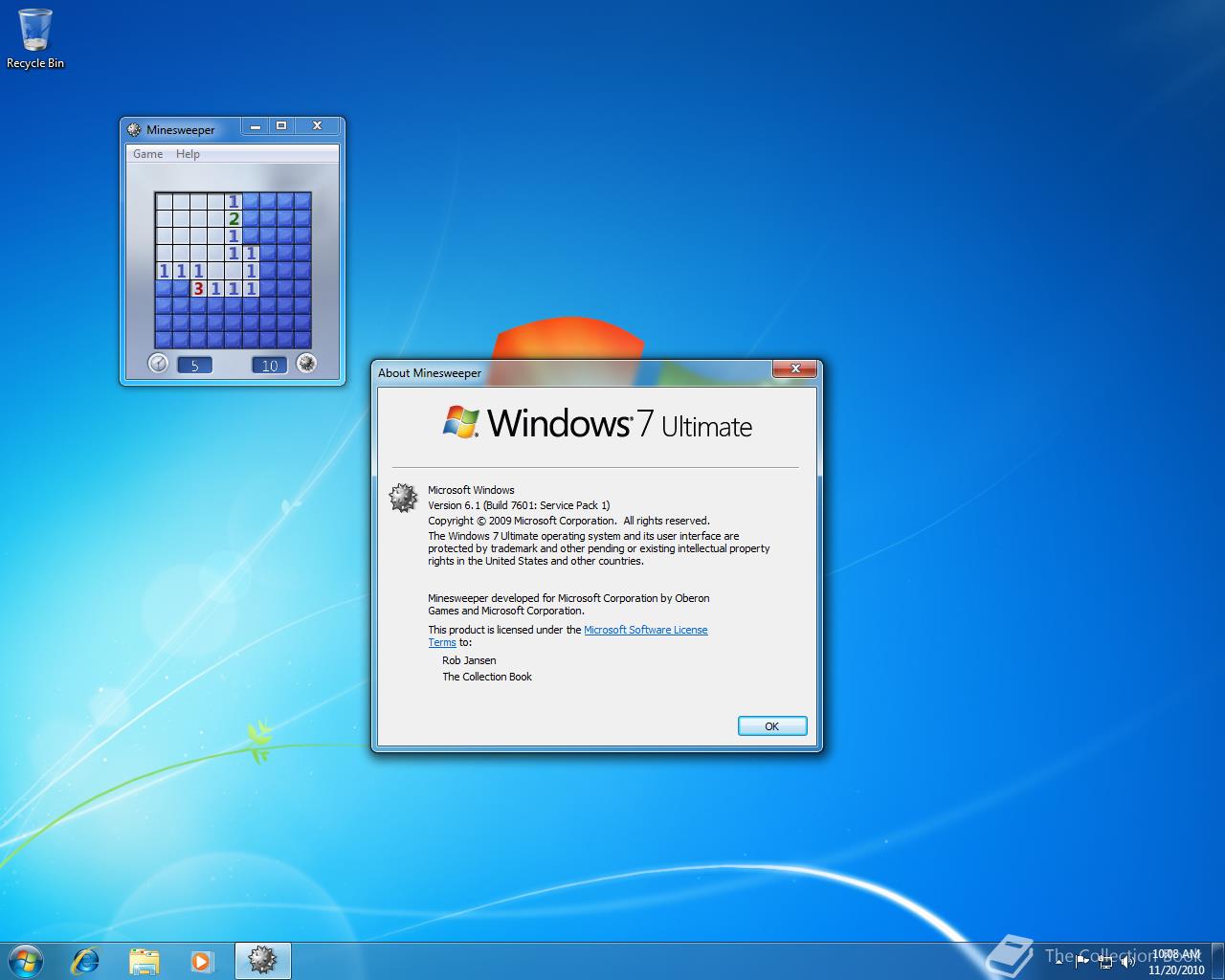Uncover the covered tile left of the red 3
This screenshot has width=1225, height=980.
click(181, 288)
